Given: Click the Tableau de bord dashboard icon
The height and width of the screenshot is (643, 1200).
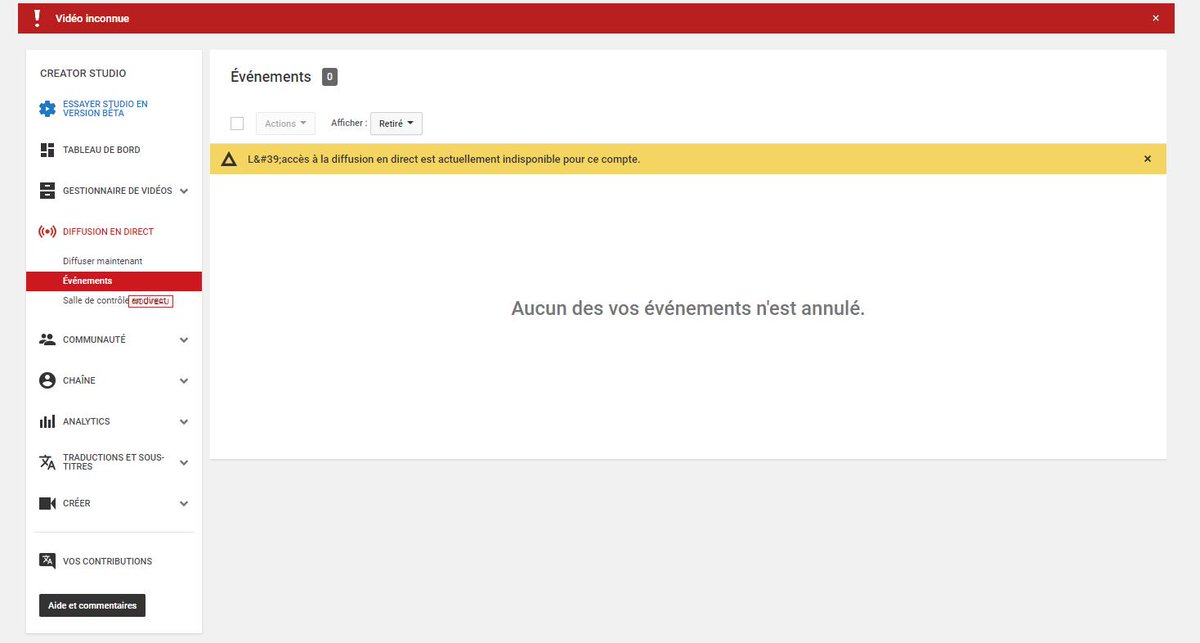Looking at the screenshot, I should tap(47, 150).
